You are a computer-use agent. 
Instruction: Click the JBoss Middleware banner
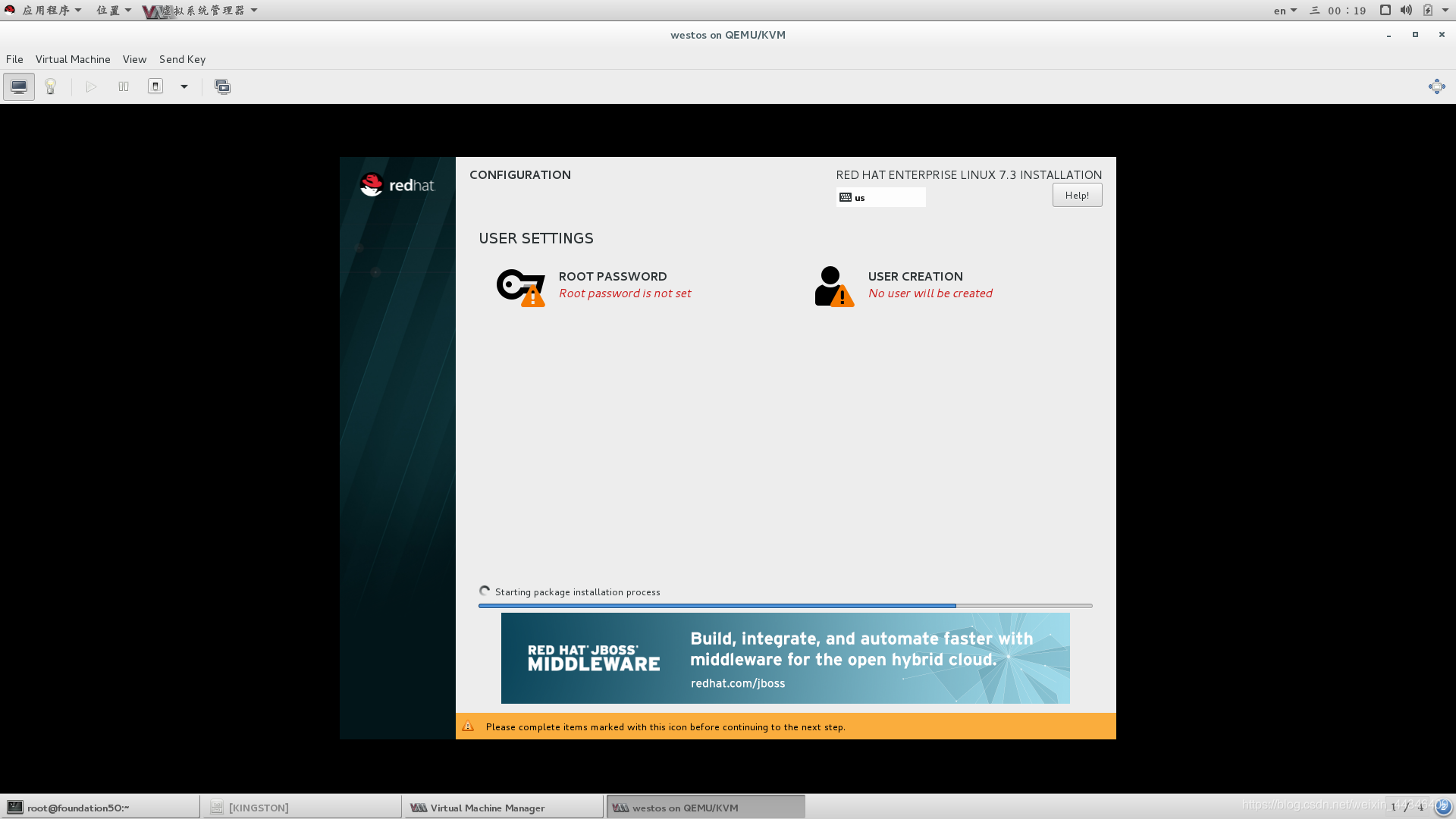(785, 658)
